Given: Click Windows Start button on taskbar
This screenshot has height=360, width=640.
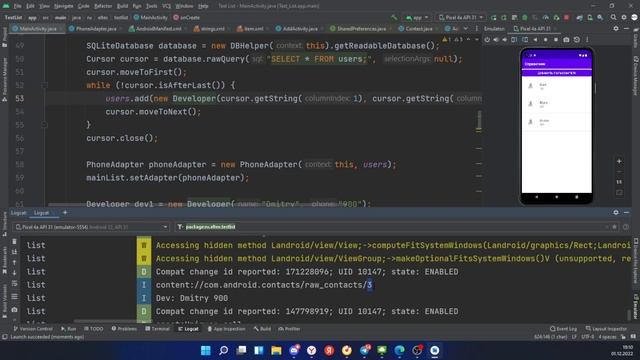Looking at the screenshot, I should (x=206, y=350).
